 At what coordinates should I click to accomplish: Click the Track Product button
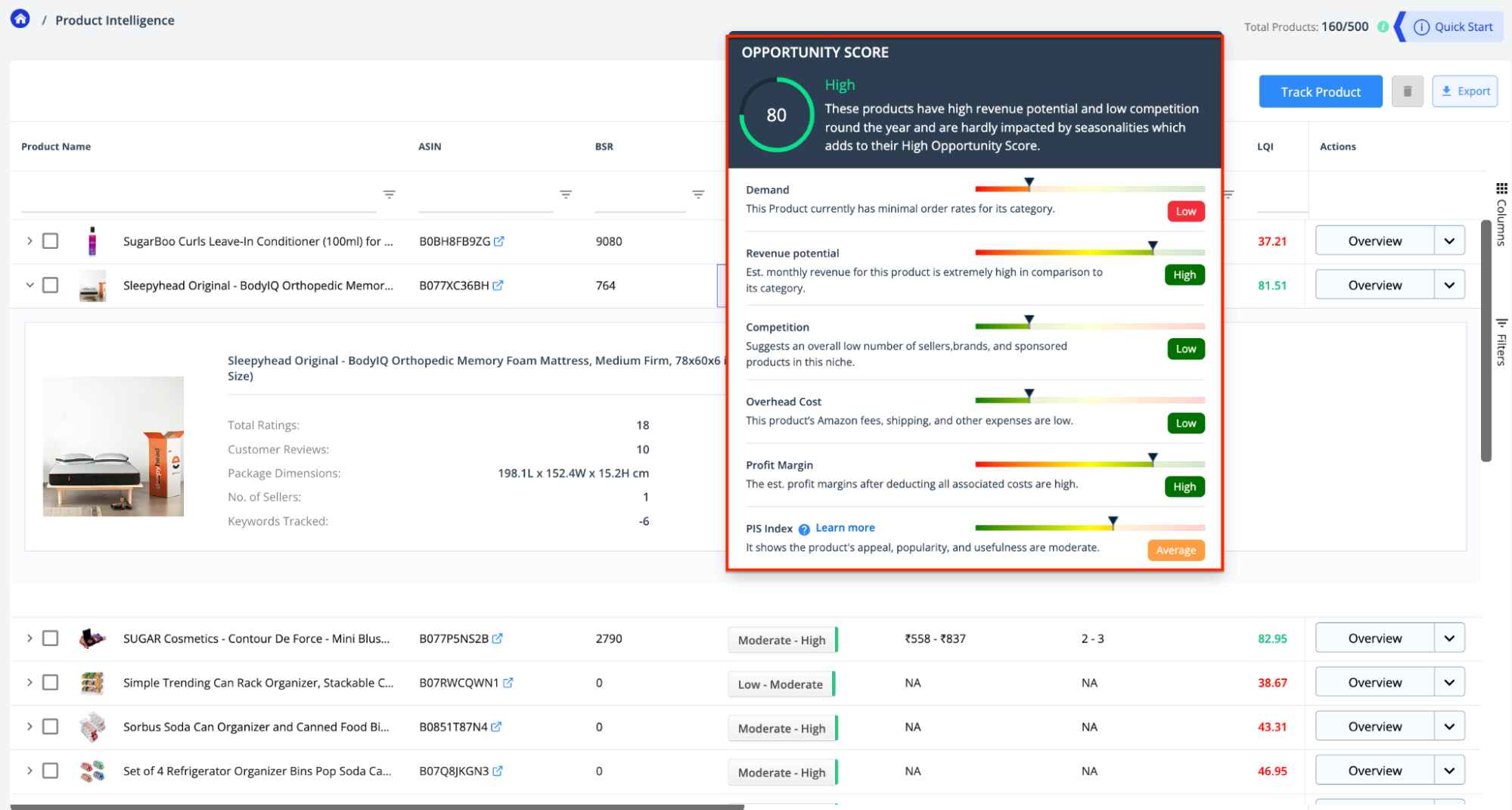point(1321,92)
